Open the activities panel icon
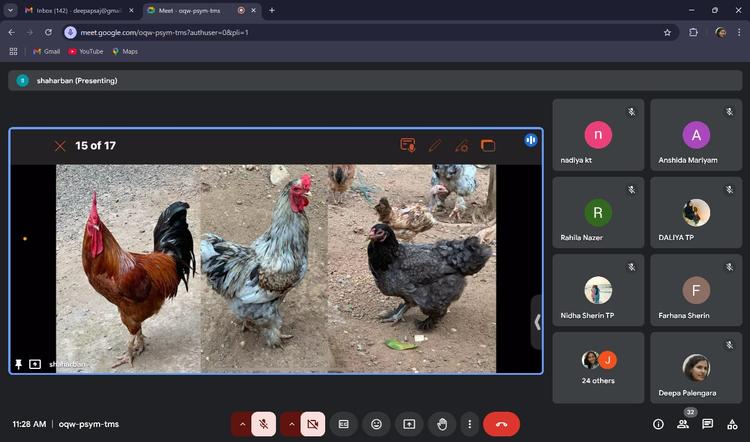This screenshot has width=750, height=442. pyautogui.click(x=733, y=424)
